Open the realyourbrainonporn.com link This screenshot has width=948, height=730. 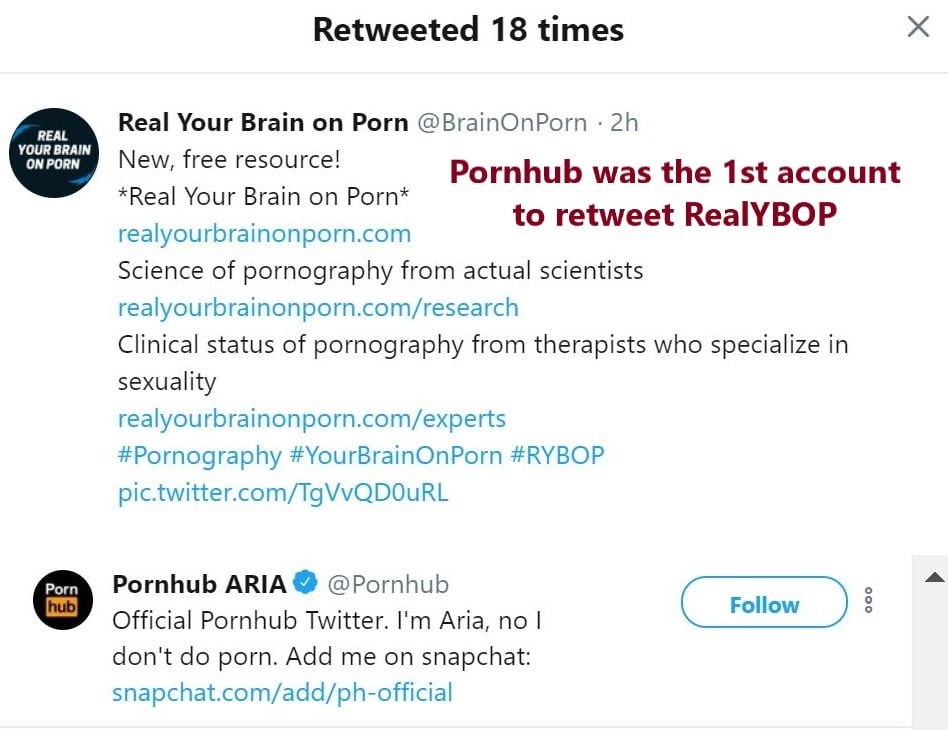point(264,234)
